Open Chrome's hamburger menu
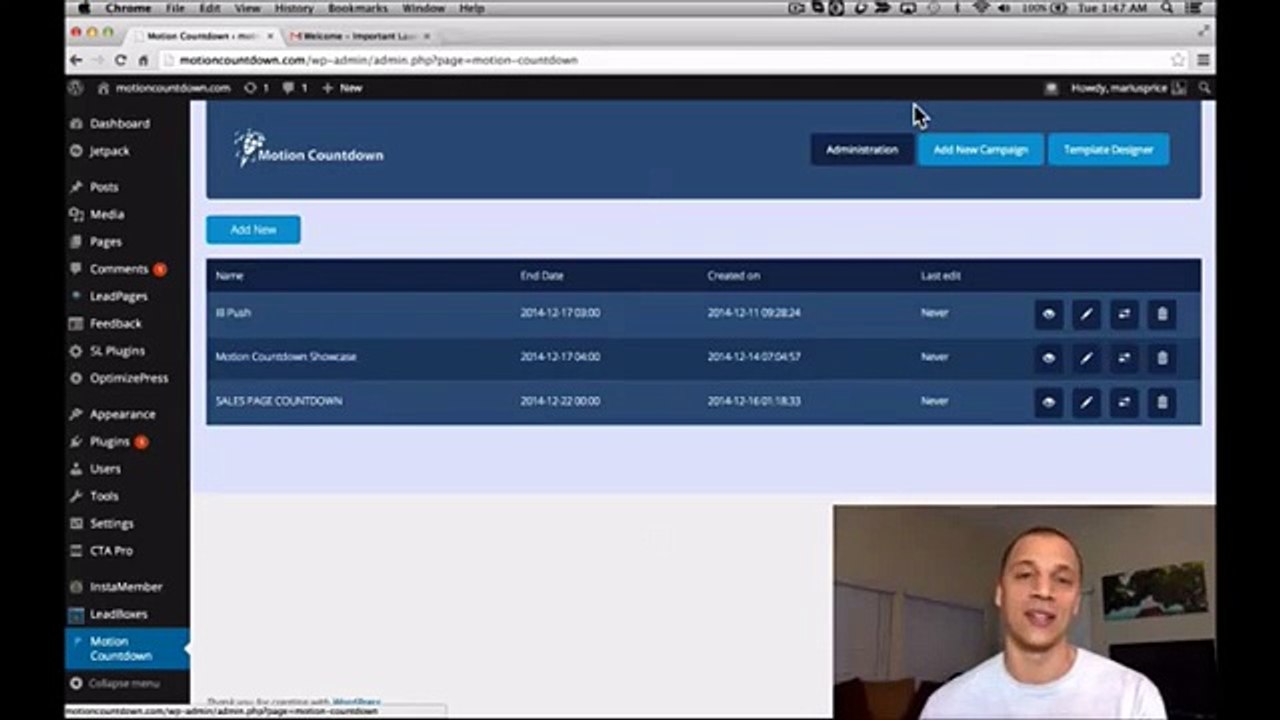The height and width of the screenshot is (720, 1280). [x=1203, y=60]
